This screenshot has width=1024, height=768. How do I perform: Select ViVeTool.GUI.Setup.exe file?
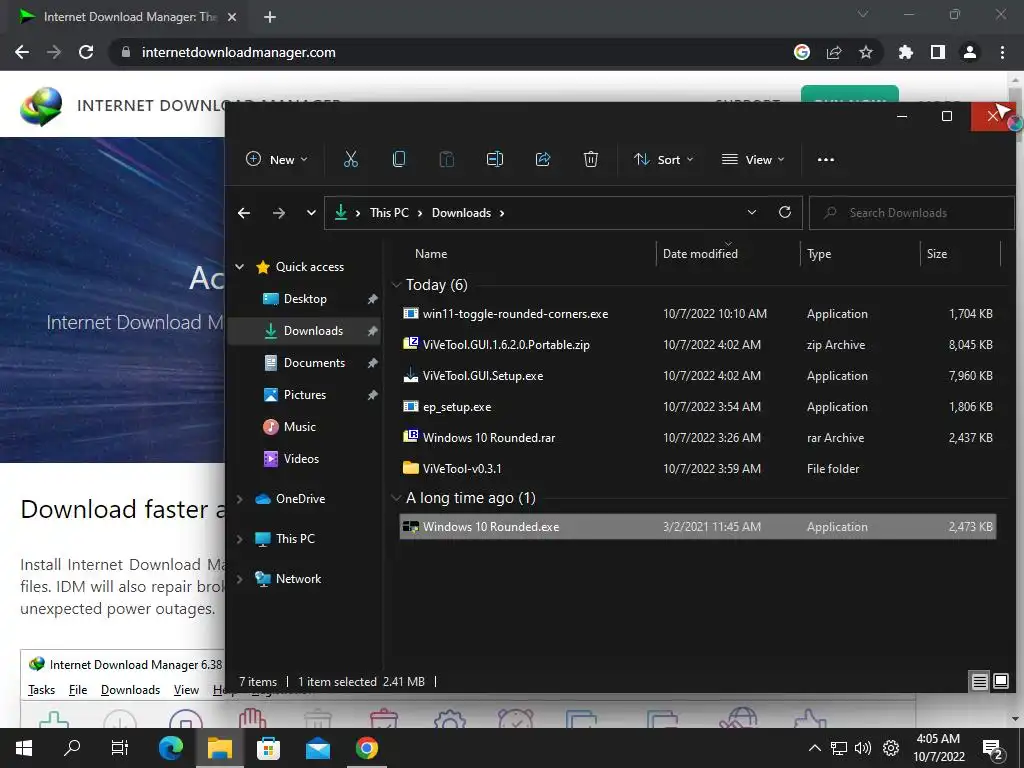pos(697,376)
